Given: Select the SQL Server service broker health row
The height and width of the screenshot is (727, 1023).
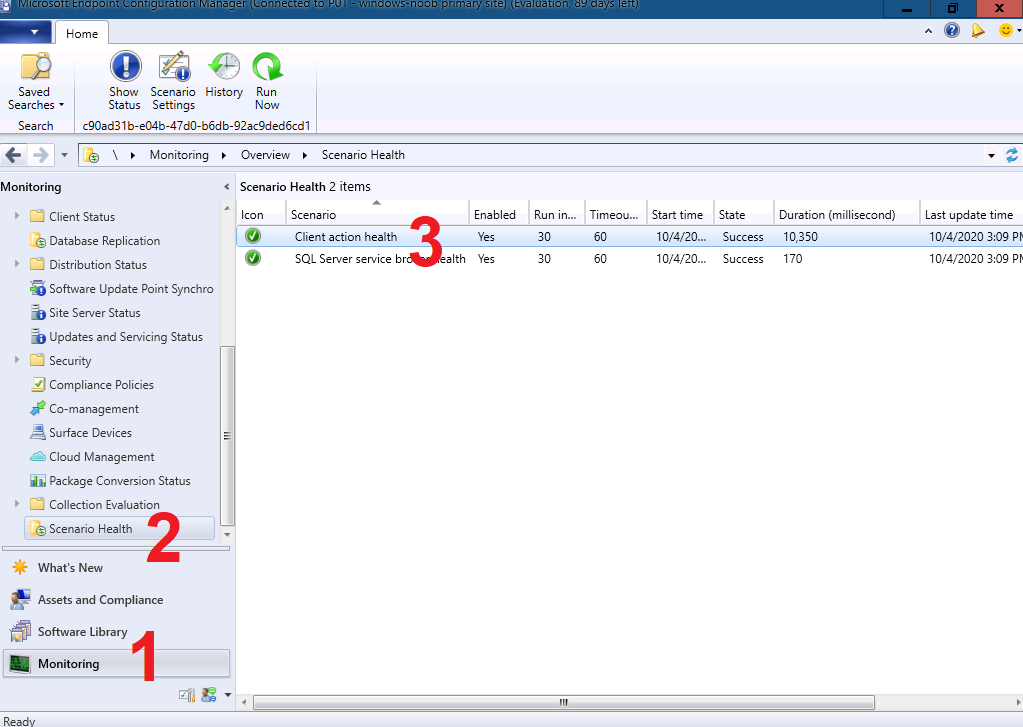Looking at the screenshot, I should pyautogui.click(x=630, y=258).
